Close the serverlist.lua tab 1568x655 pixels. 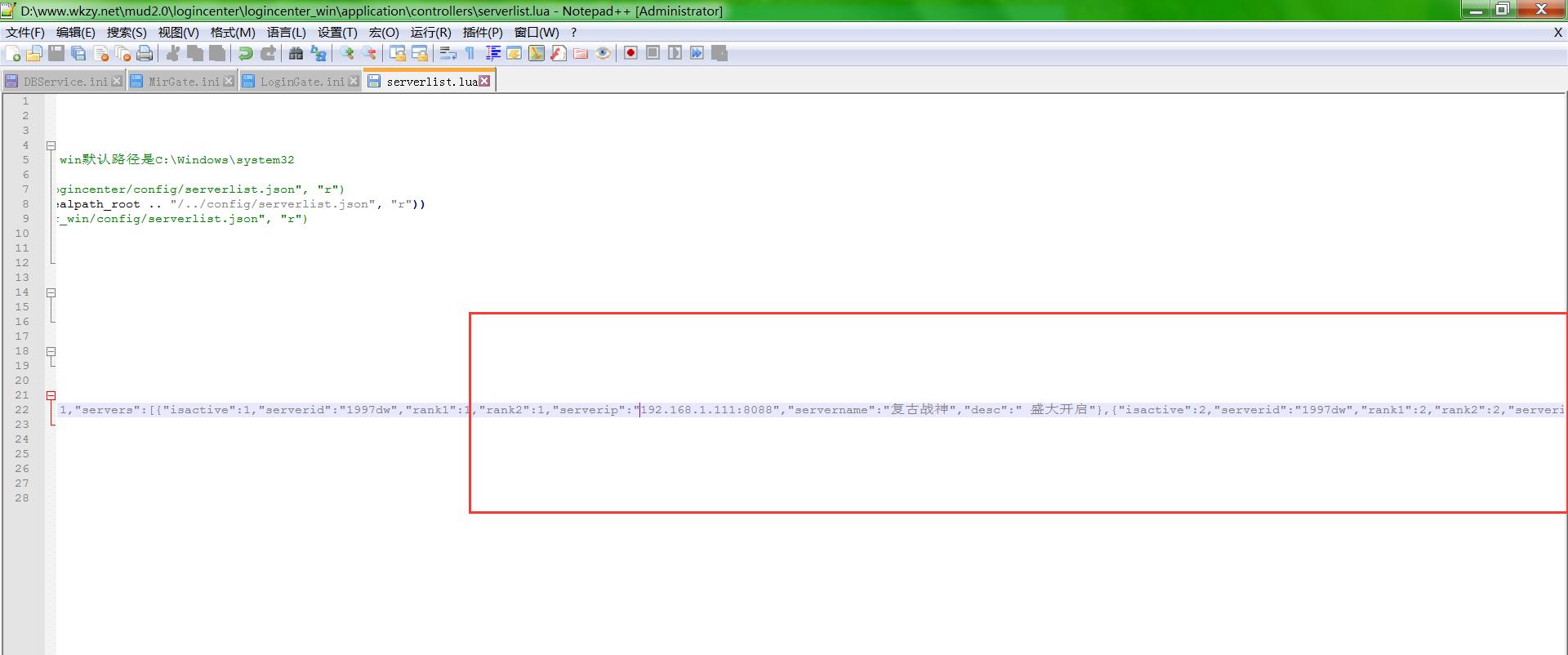click(x=485, y=81)
